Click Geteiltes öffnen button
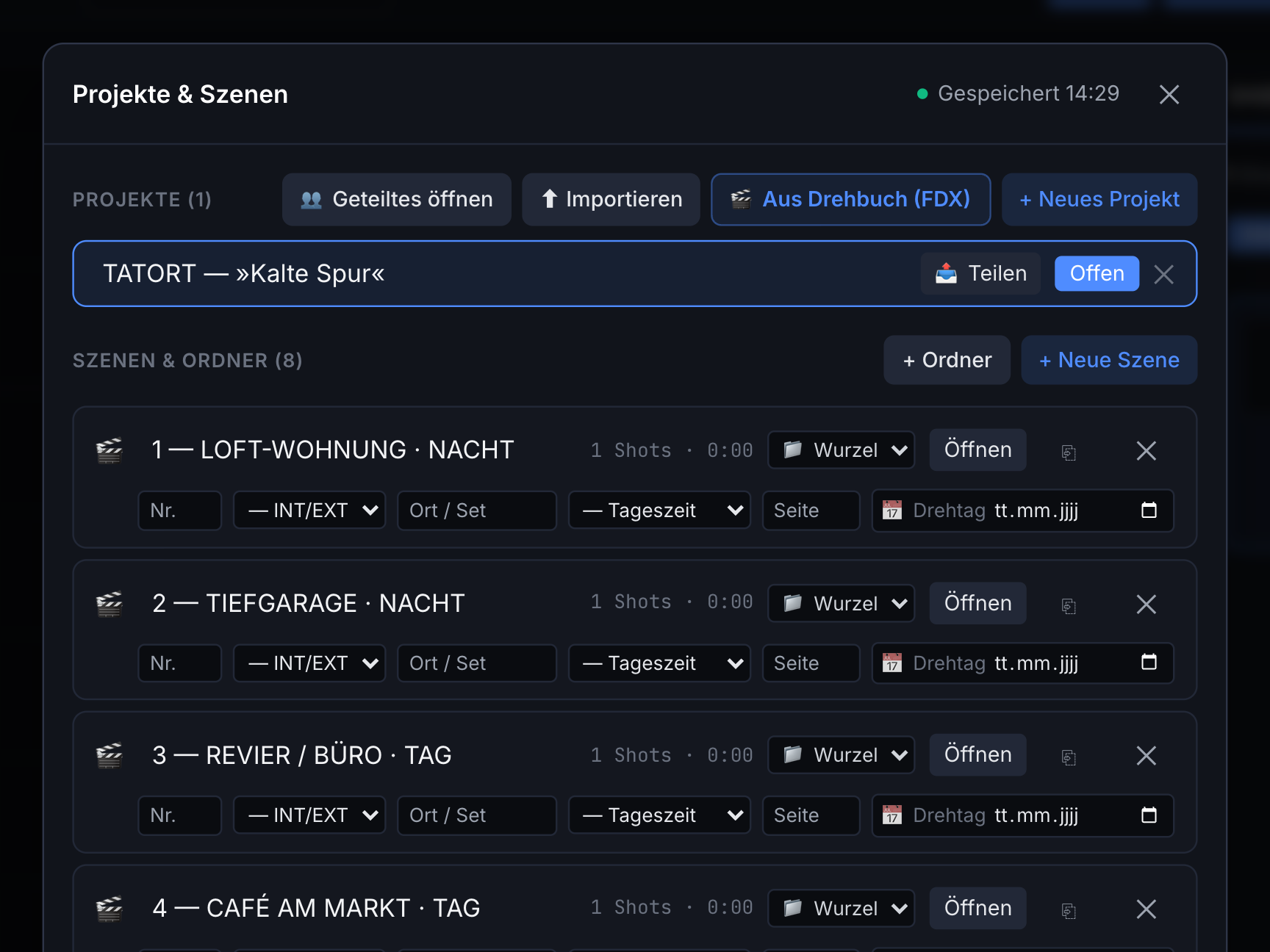Image resolution: width=1270 pixels, height=952 pixels. tap(397, 199)
